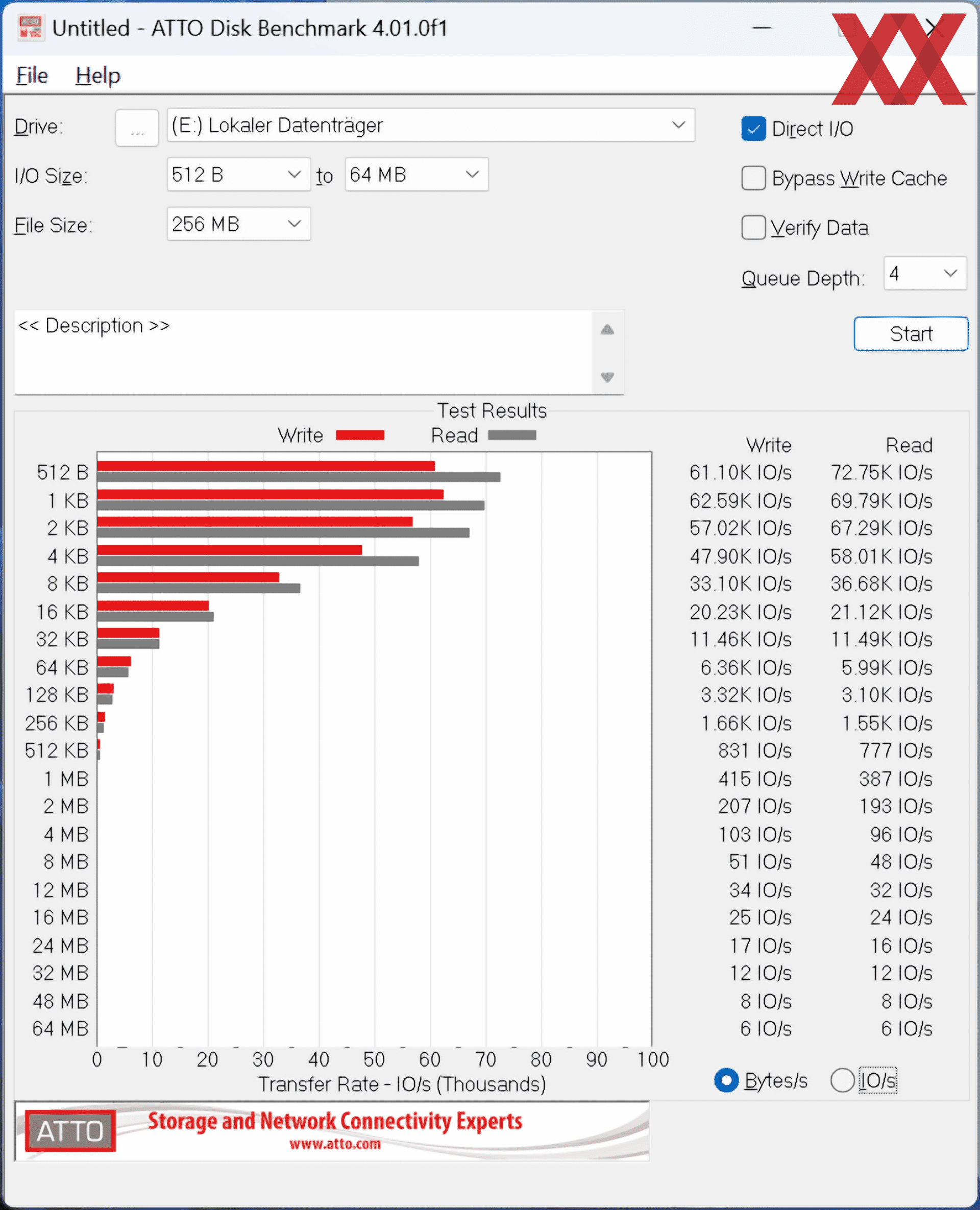This screenshot has width=980, height=1210.
Task: Click the '58.01K IO/s' read value
Action: (x=881, y=556)
